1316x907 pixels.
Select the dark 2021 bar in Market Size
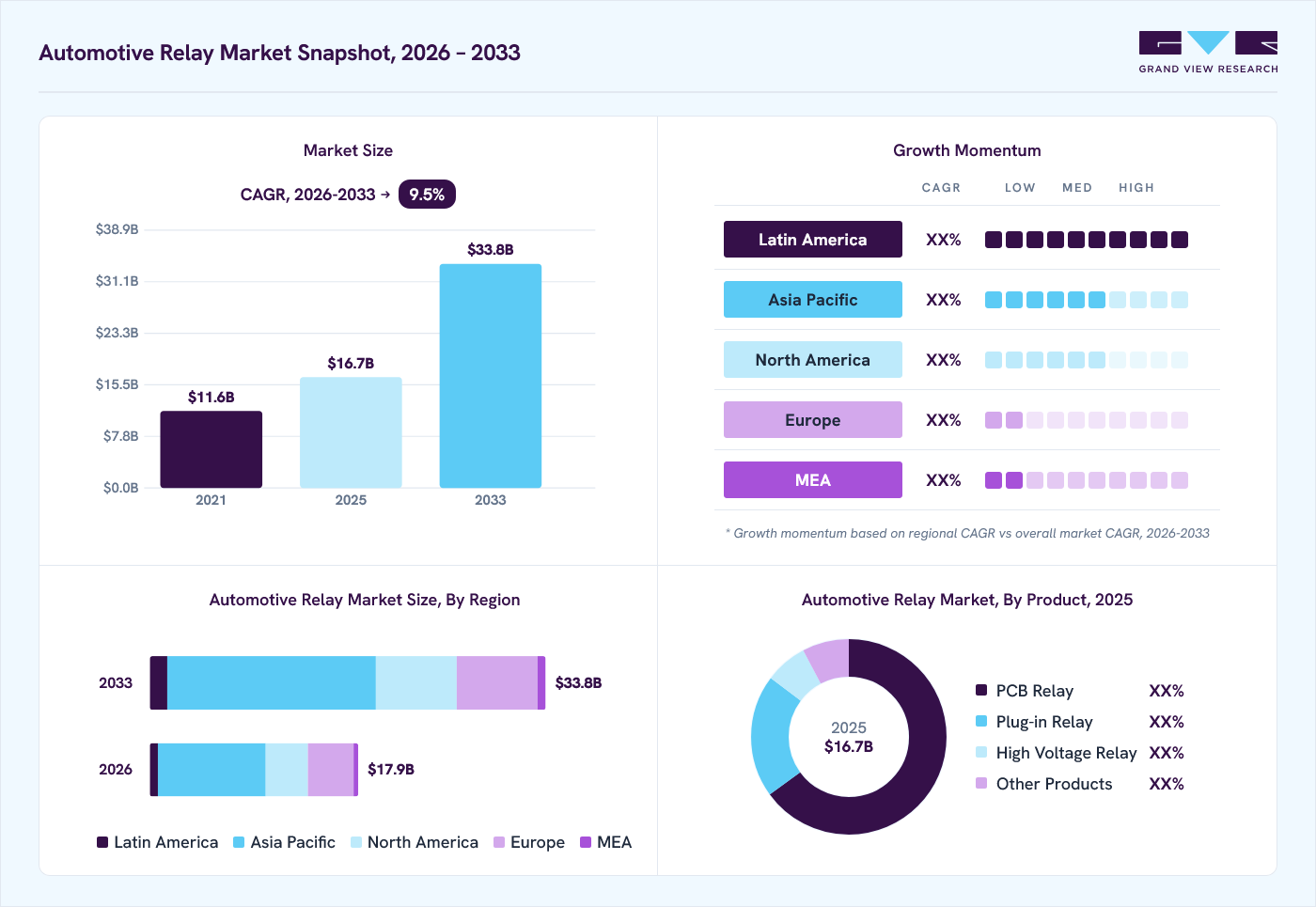pyautogui.click(x=211, y=449)
